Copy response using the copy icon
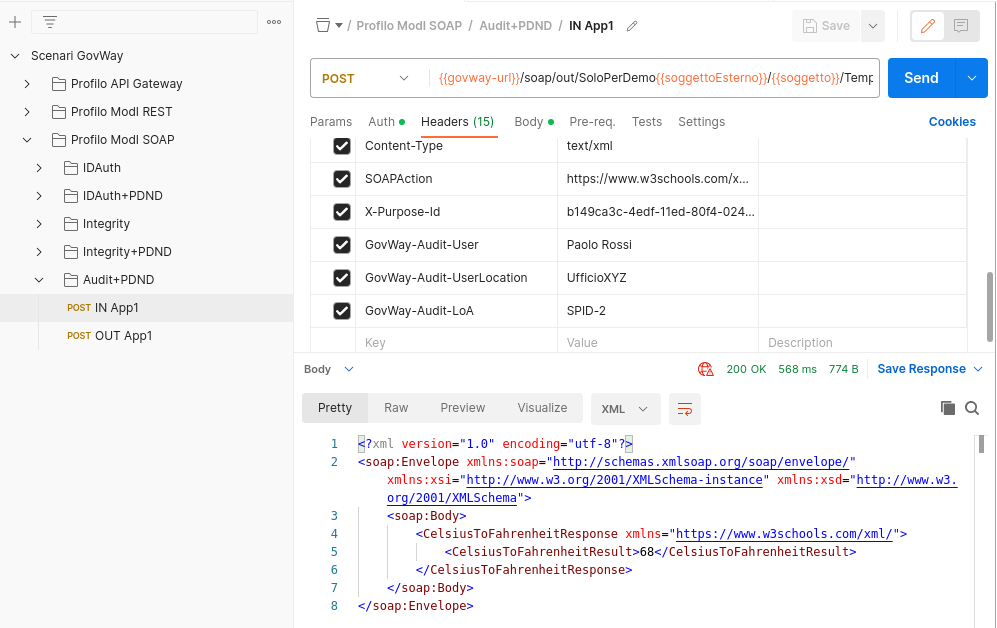The height and width of the screenshot is (628, 997). (x=947, y=408)
